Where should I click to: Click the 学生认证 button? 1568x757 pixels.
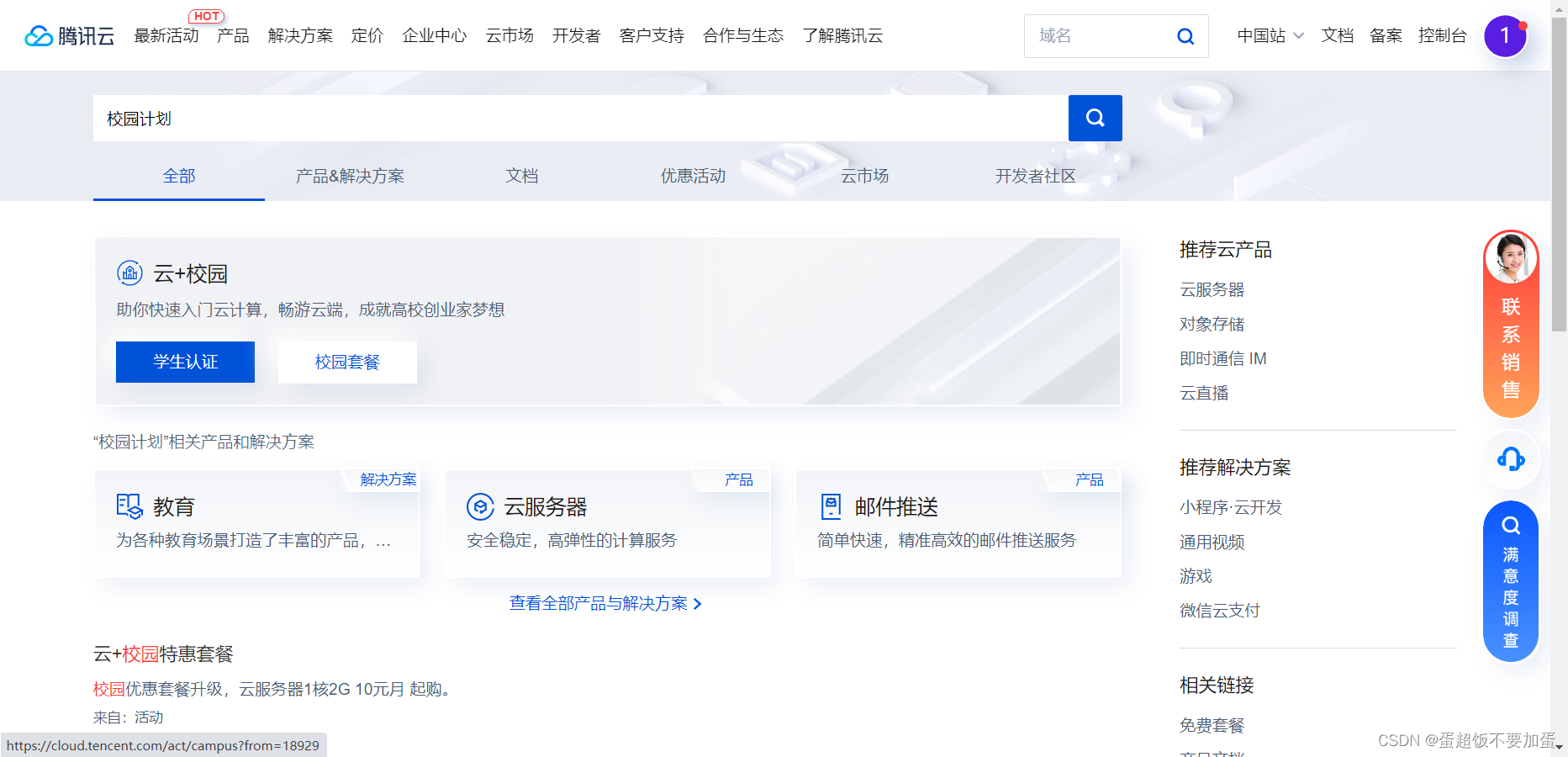tap(185, 362)
